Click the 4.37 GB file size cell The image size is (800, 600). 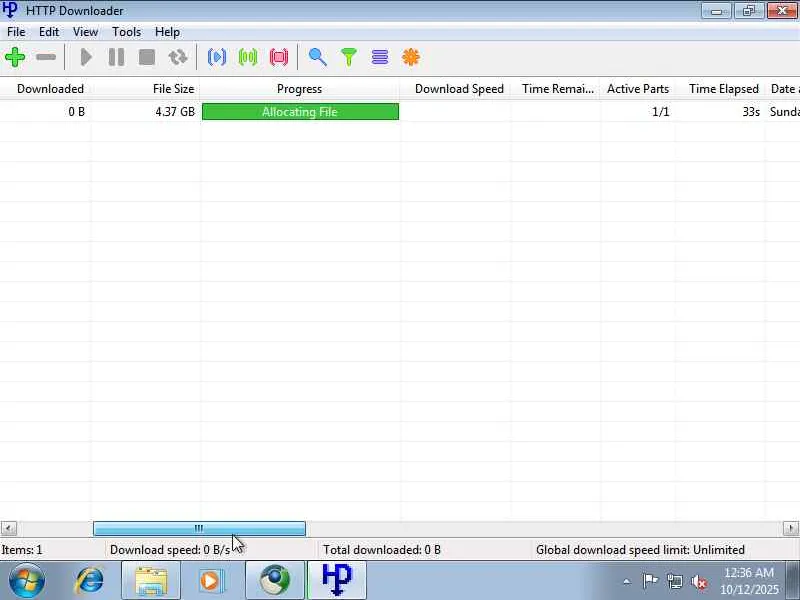pos(175,112)
